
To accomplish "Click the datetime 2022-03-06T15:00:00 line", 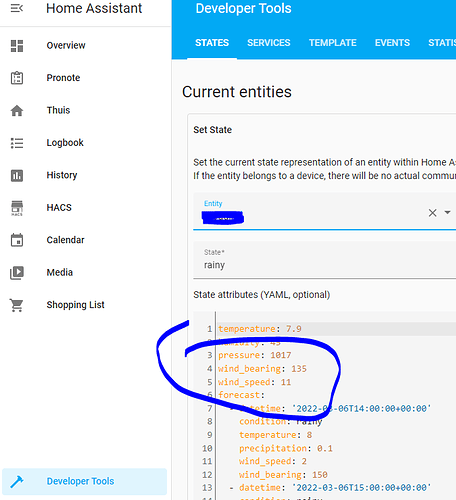I will pyautogui.click(x=330, y=488).
